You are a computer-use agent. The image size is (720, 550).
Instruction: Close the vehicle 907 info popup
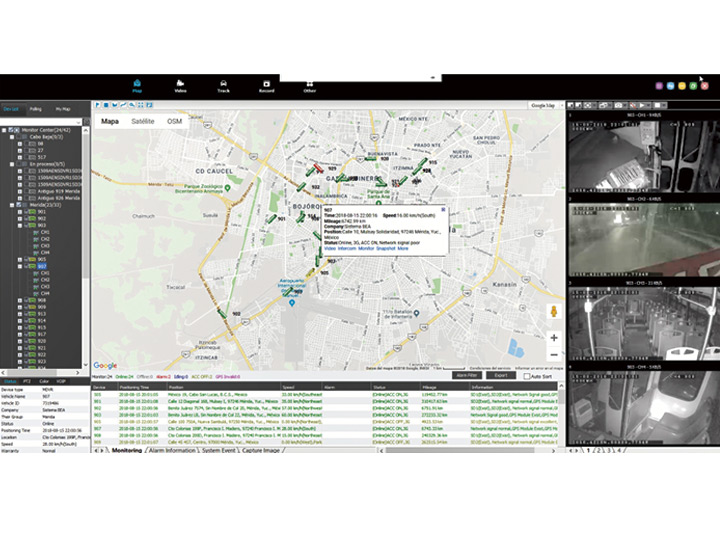tap(443, 209)
